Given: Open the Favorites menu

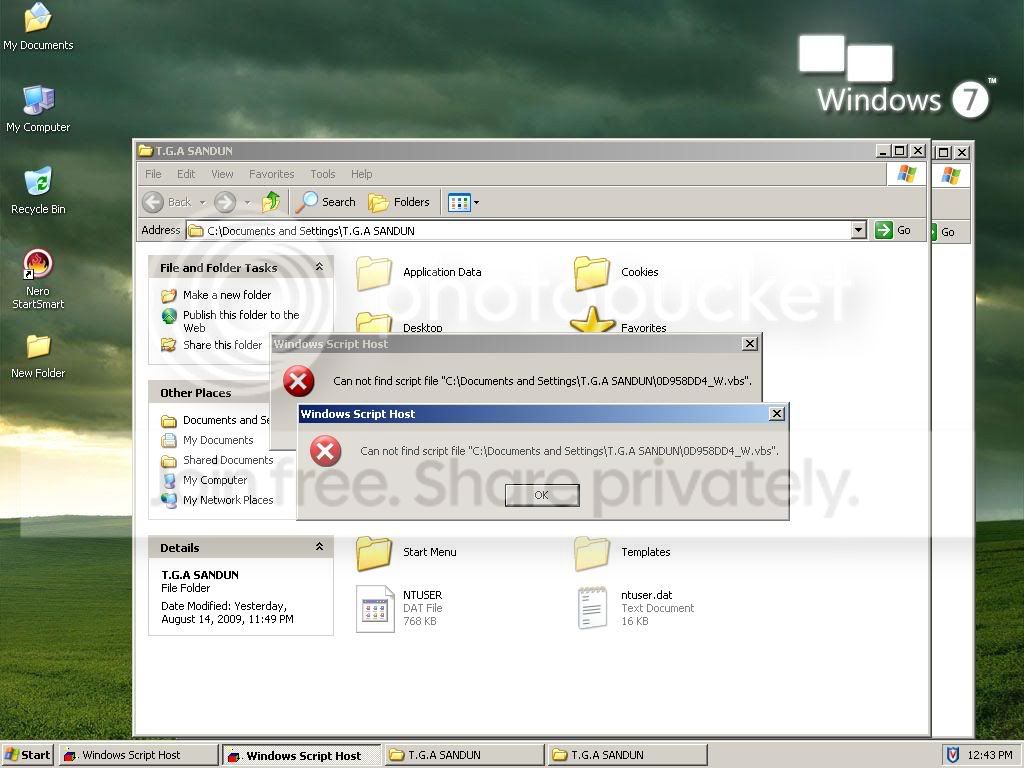Looking at the screenshot, I should pyautogui.click(x=272, y=174).
